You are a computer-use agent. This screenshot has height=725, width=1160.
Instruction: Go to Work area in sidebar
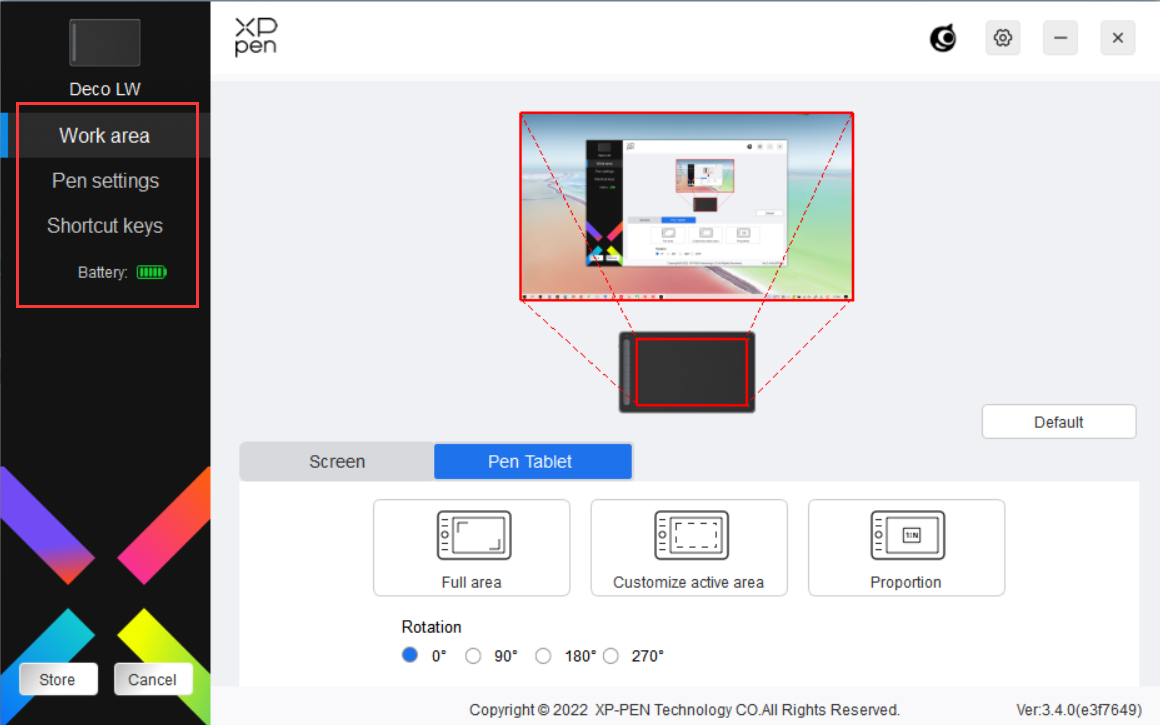point(105,136)
